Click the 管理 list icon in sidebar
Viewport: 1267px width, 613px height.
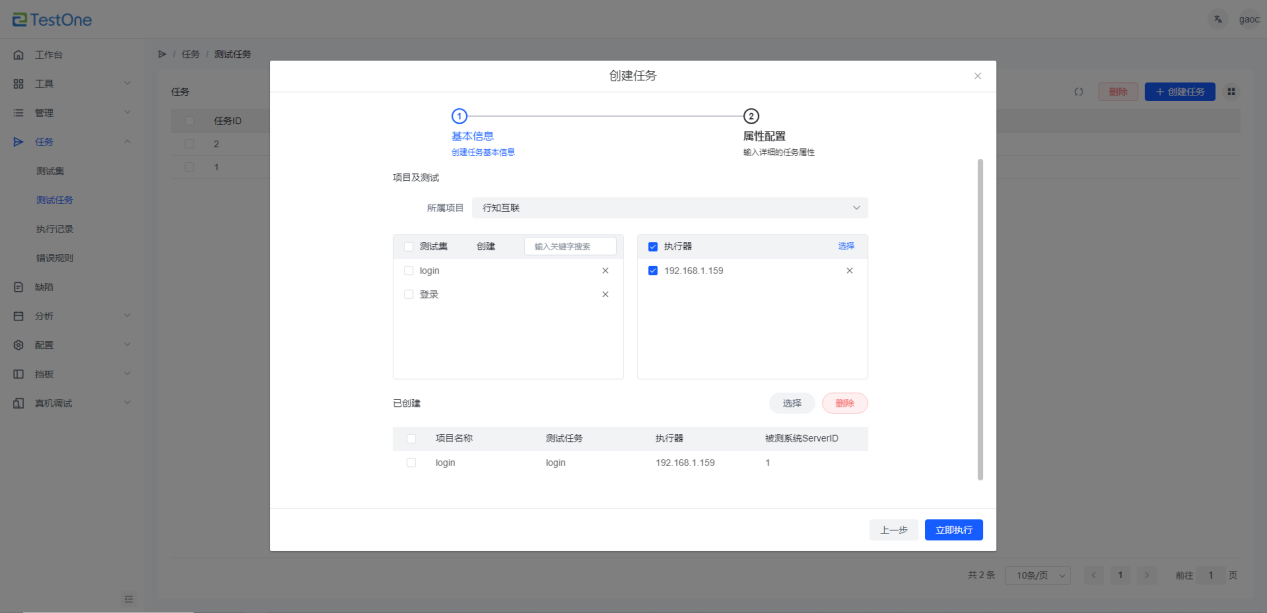[18, 113]
